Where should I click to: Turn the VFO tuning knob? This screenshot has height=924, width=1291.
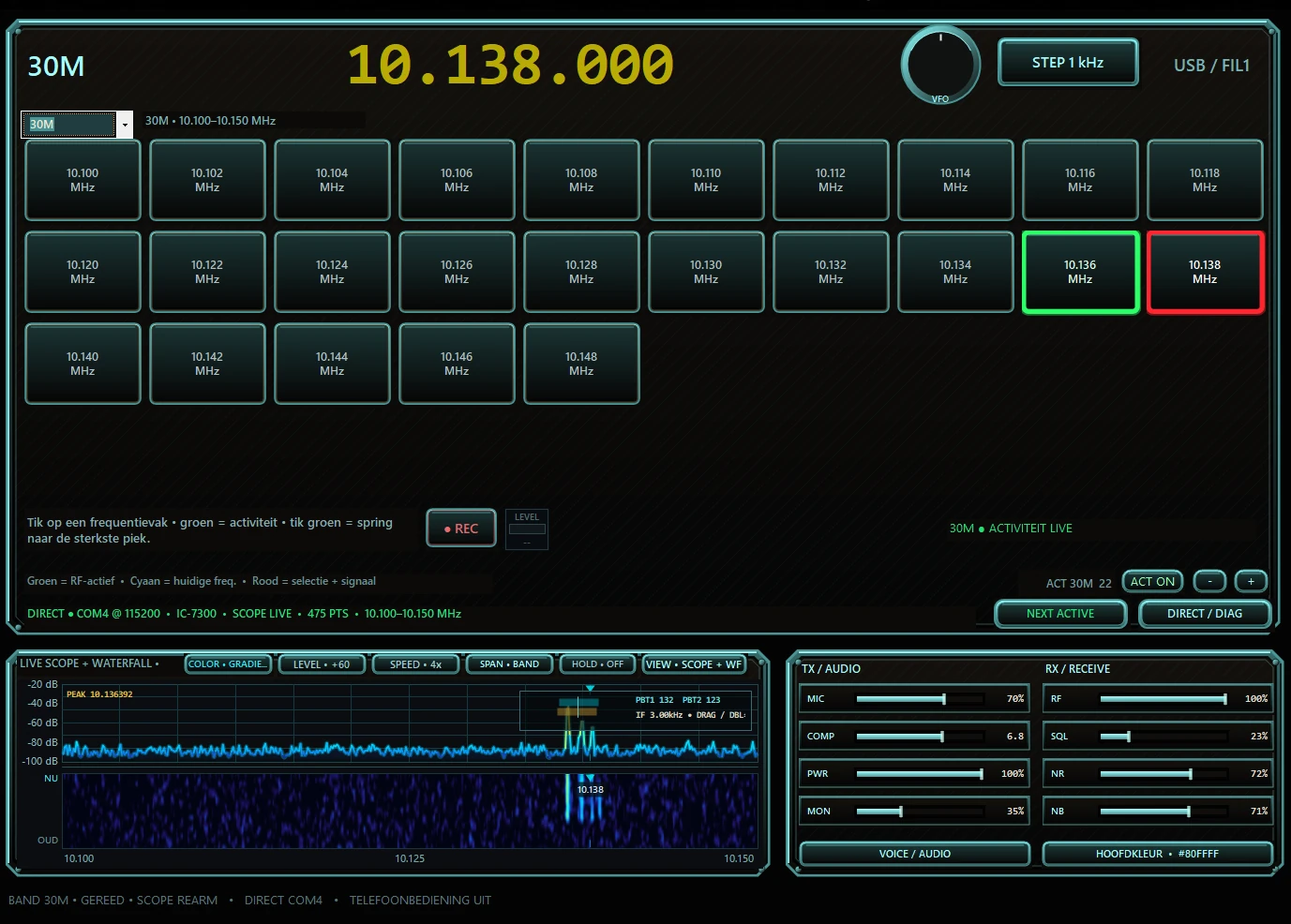tap(940, 65)
